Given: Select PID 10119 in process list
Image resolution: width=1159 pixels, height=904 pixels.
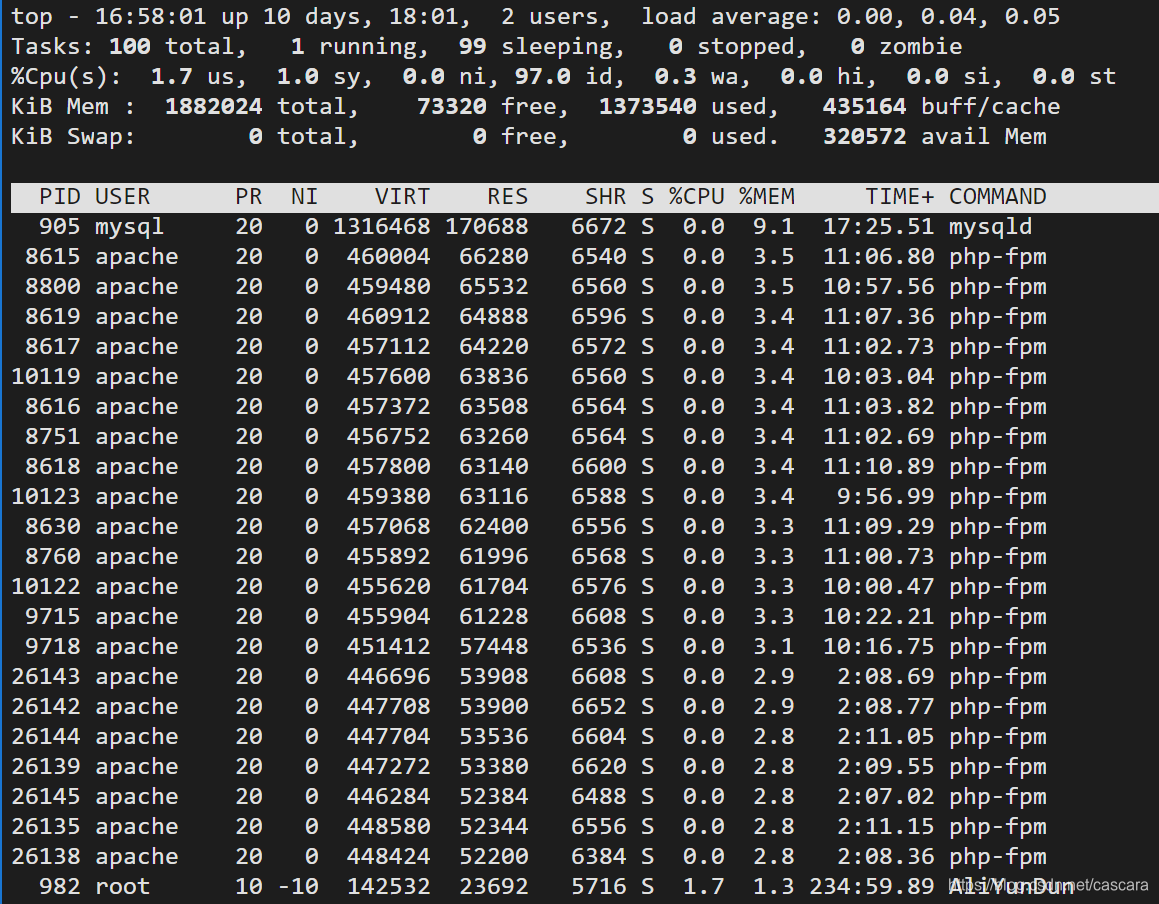Looking at the screenshot, I should (x=46, y=376).
